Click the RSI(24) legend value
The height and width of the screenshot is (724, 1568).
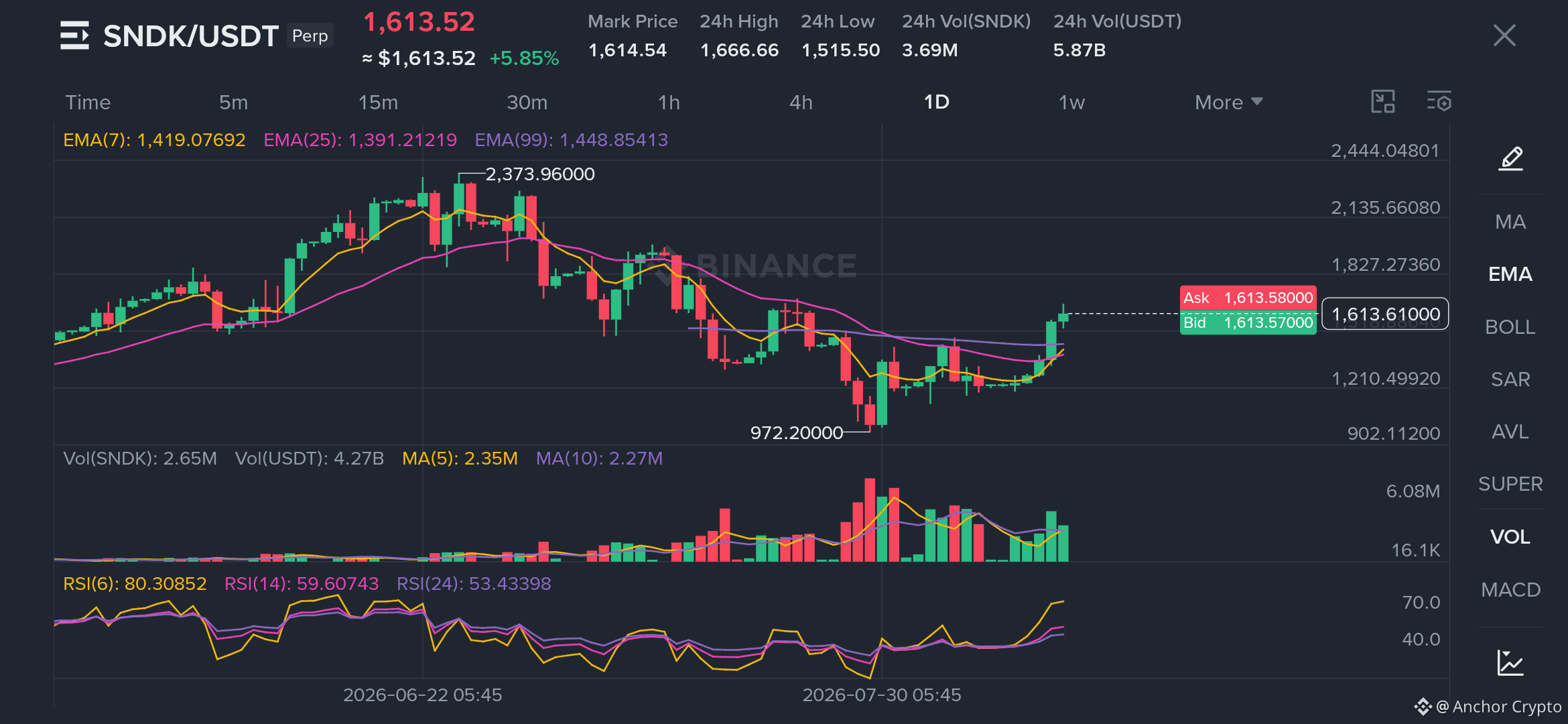click(473, 583)
